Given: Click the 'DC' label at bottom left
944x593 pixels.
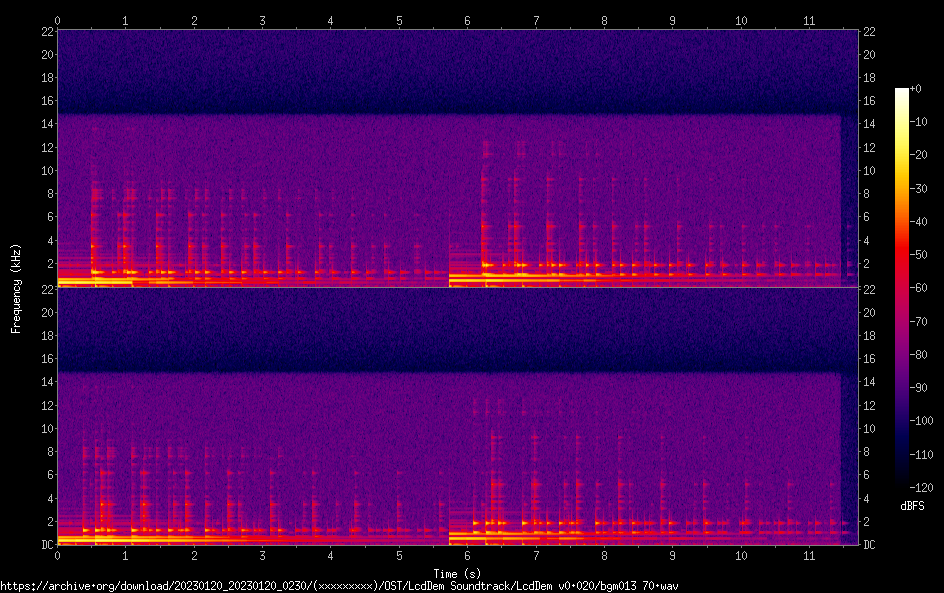Looking at the screenshot, I should pos(45,545).
